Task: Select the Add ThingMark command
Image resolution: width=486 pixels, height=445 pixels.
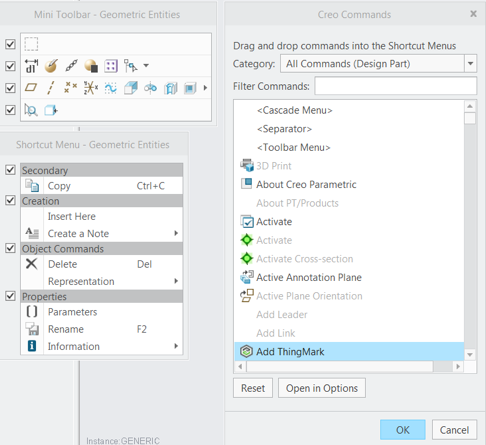Action: [349, 352]
